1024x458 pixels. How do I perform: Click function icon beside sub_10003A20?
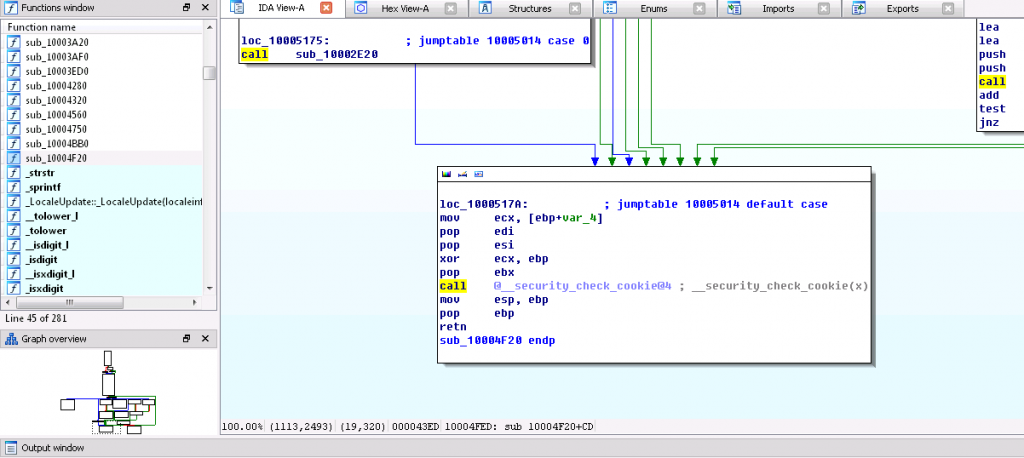[14, 42]
